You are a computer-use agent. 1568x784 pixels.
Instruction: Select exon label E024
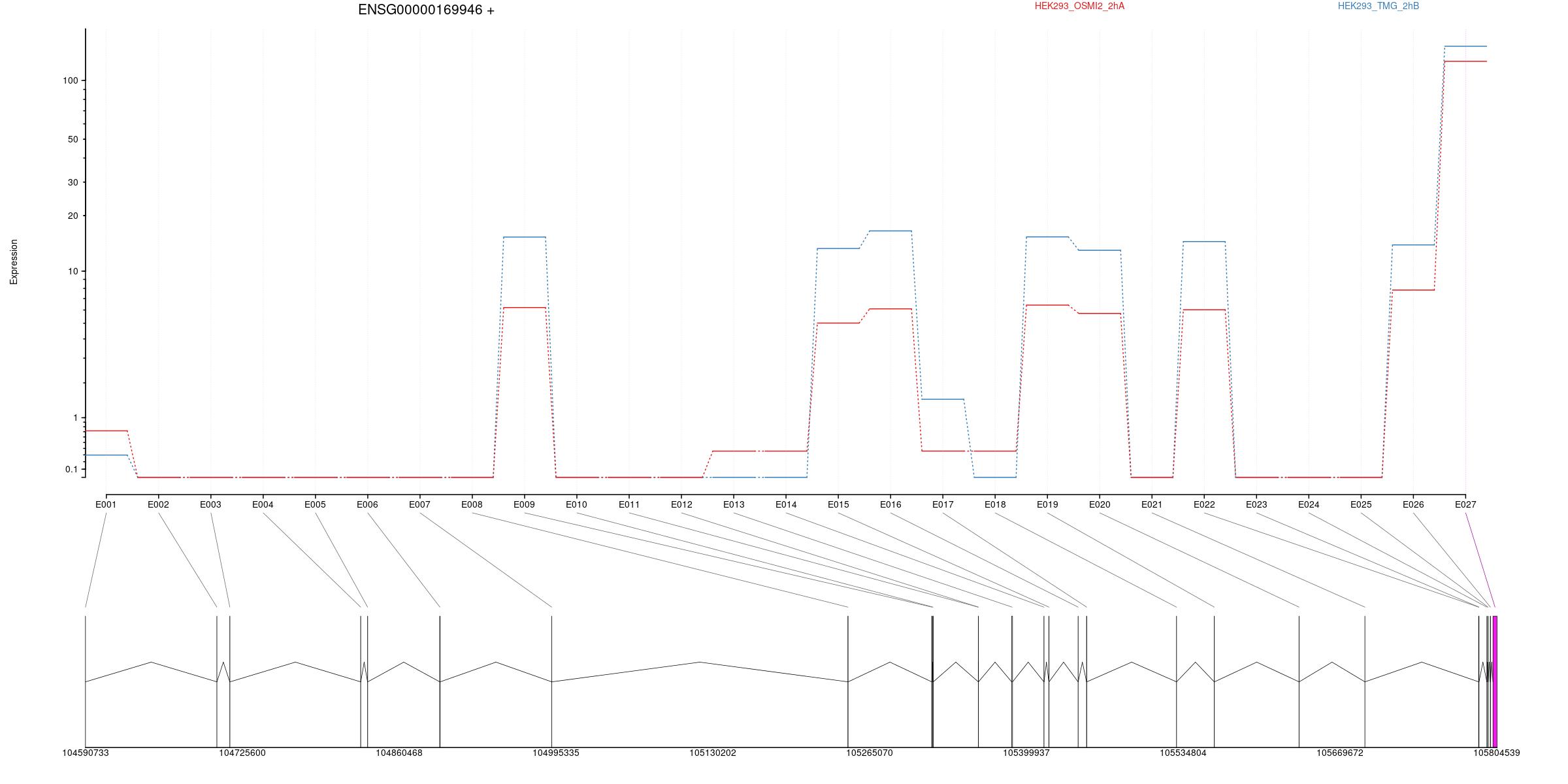click(x=1309, y=504)
